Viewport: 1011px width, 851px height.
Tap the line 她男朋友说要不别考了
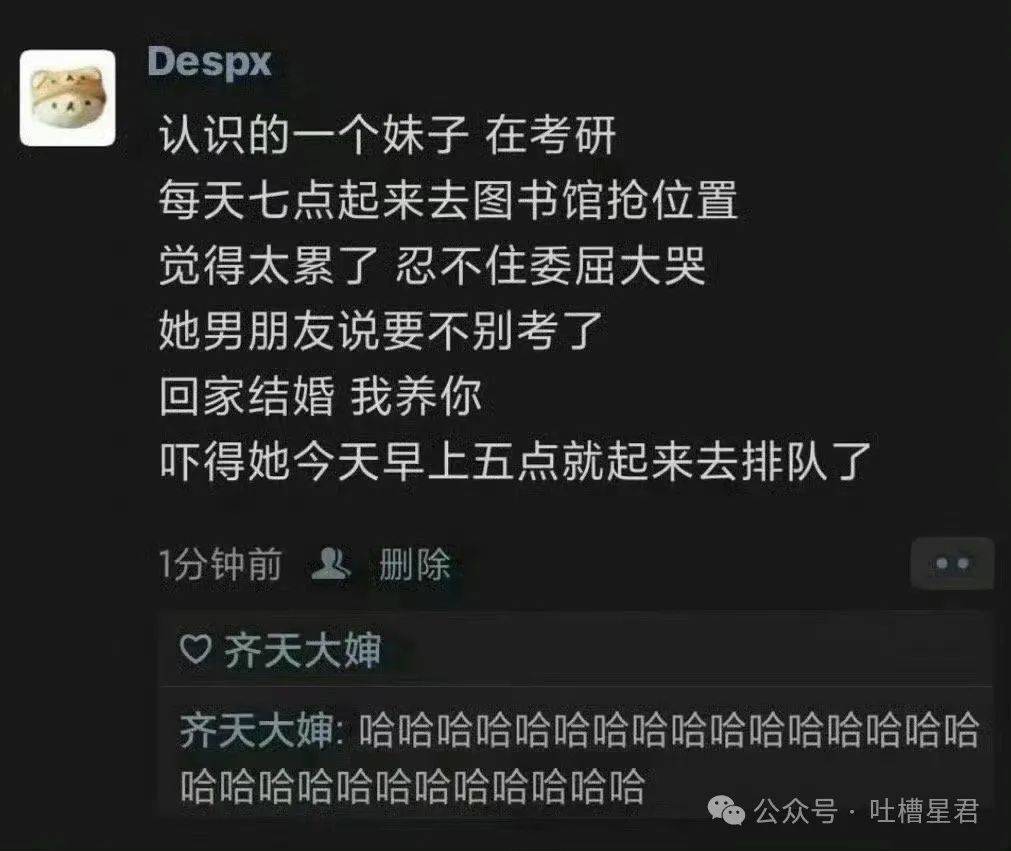(x=381, y=330)
